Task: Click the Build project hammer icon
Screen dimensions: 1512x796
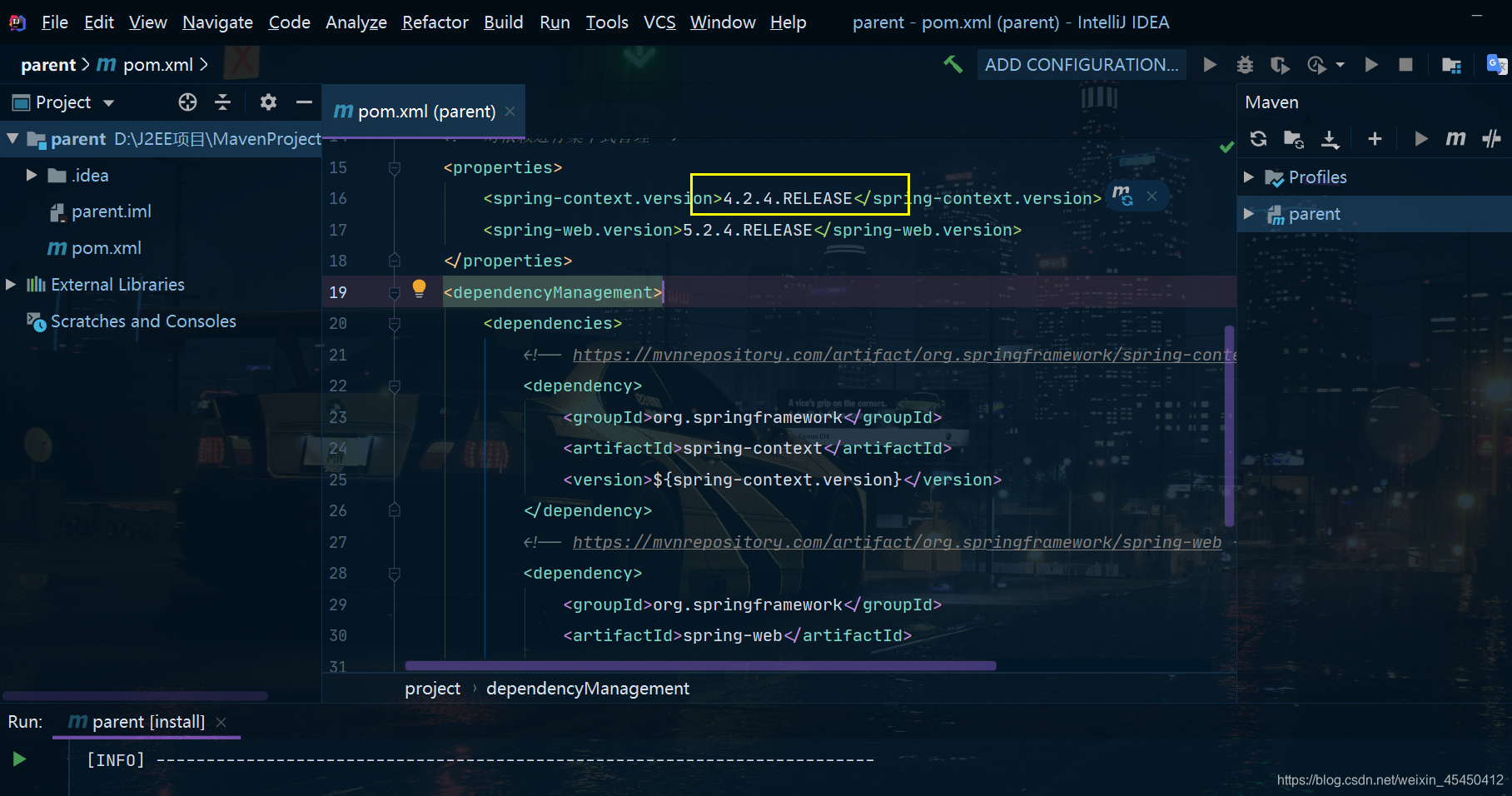Action: [x=952, y=64]
